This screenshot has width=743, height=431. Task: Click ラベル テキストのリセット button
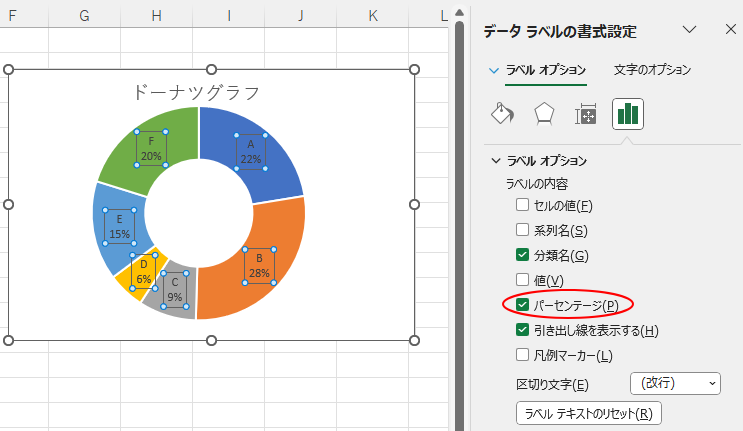pyautogui.click(x=588, y=413)
